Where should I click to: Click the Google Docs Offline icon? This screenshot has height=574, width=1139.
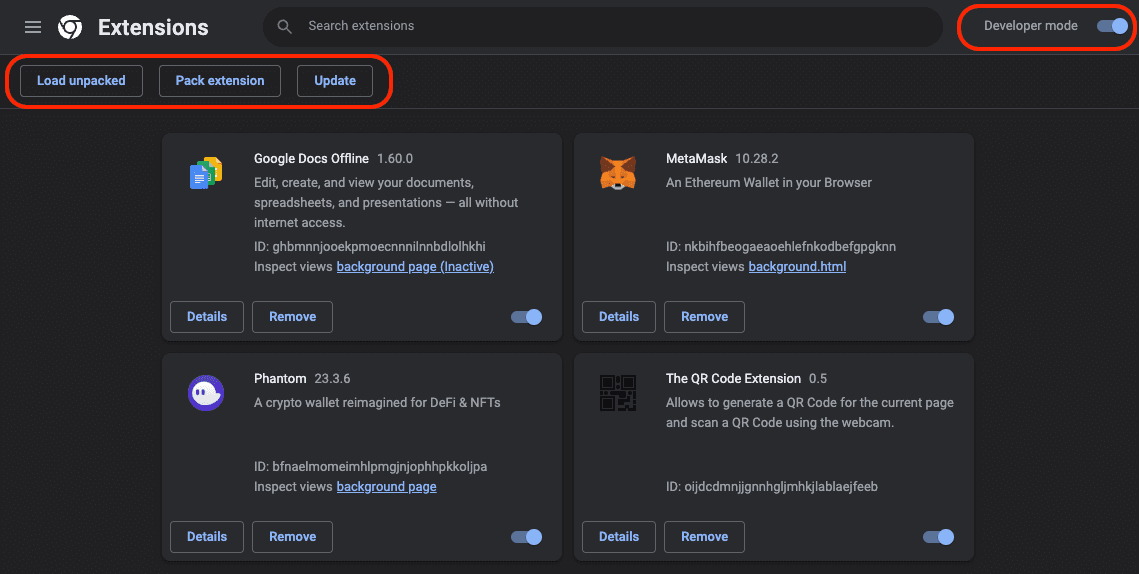pos(206,174)
